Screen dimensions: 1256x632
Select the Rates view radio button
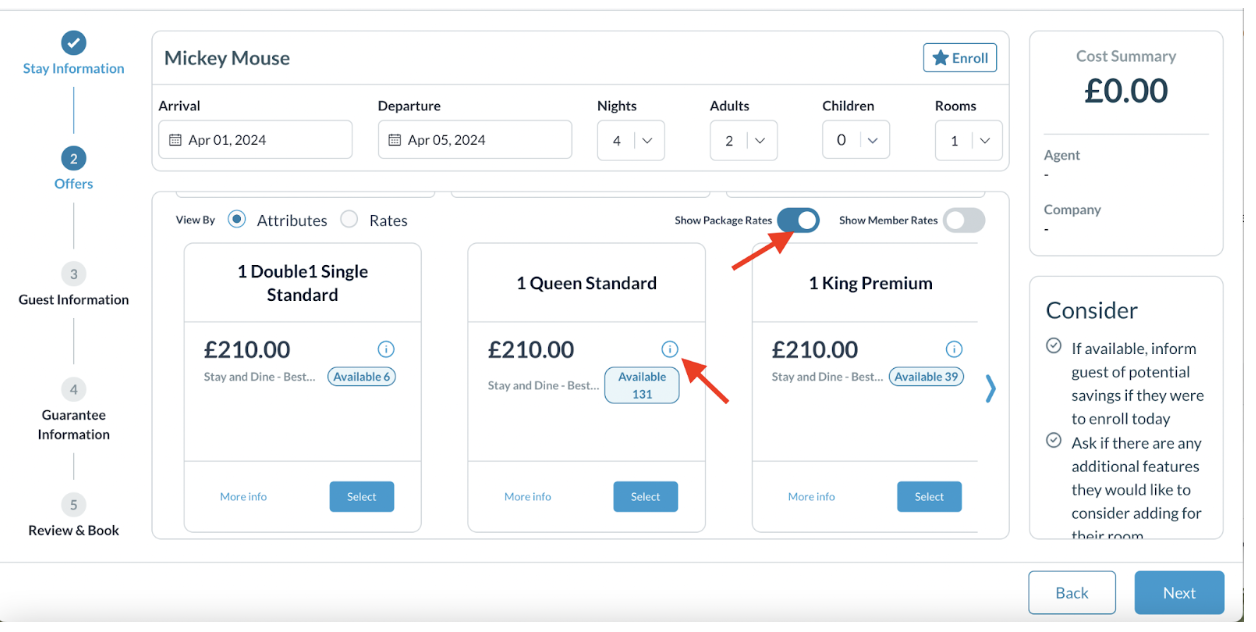coord(349,220)
